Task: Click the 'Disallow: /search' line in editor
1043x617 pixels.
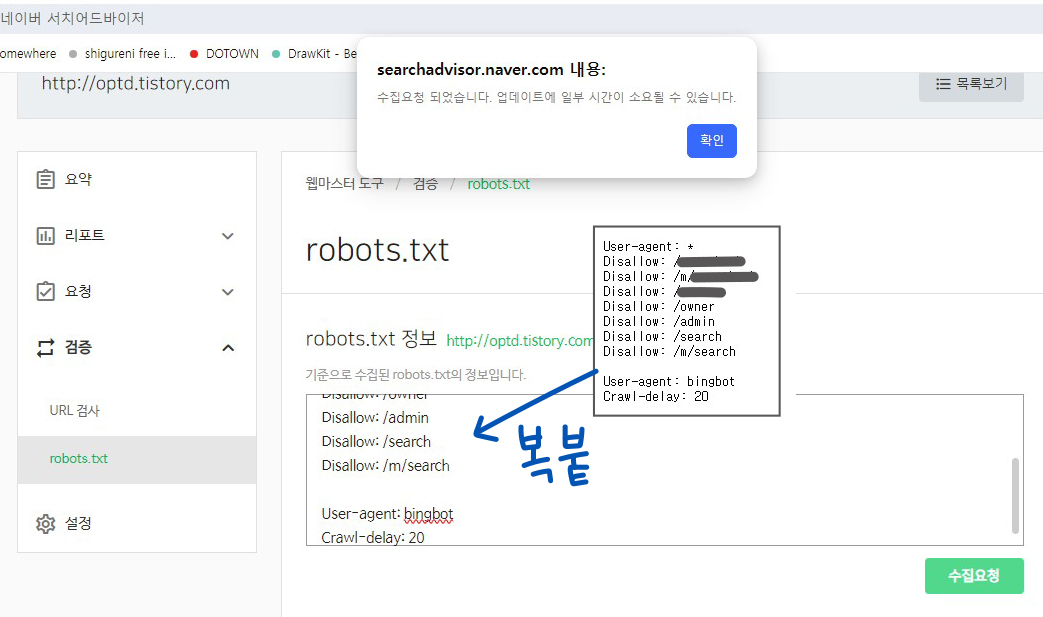Action: click(376, 441)
